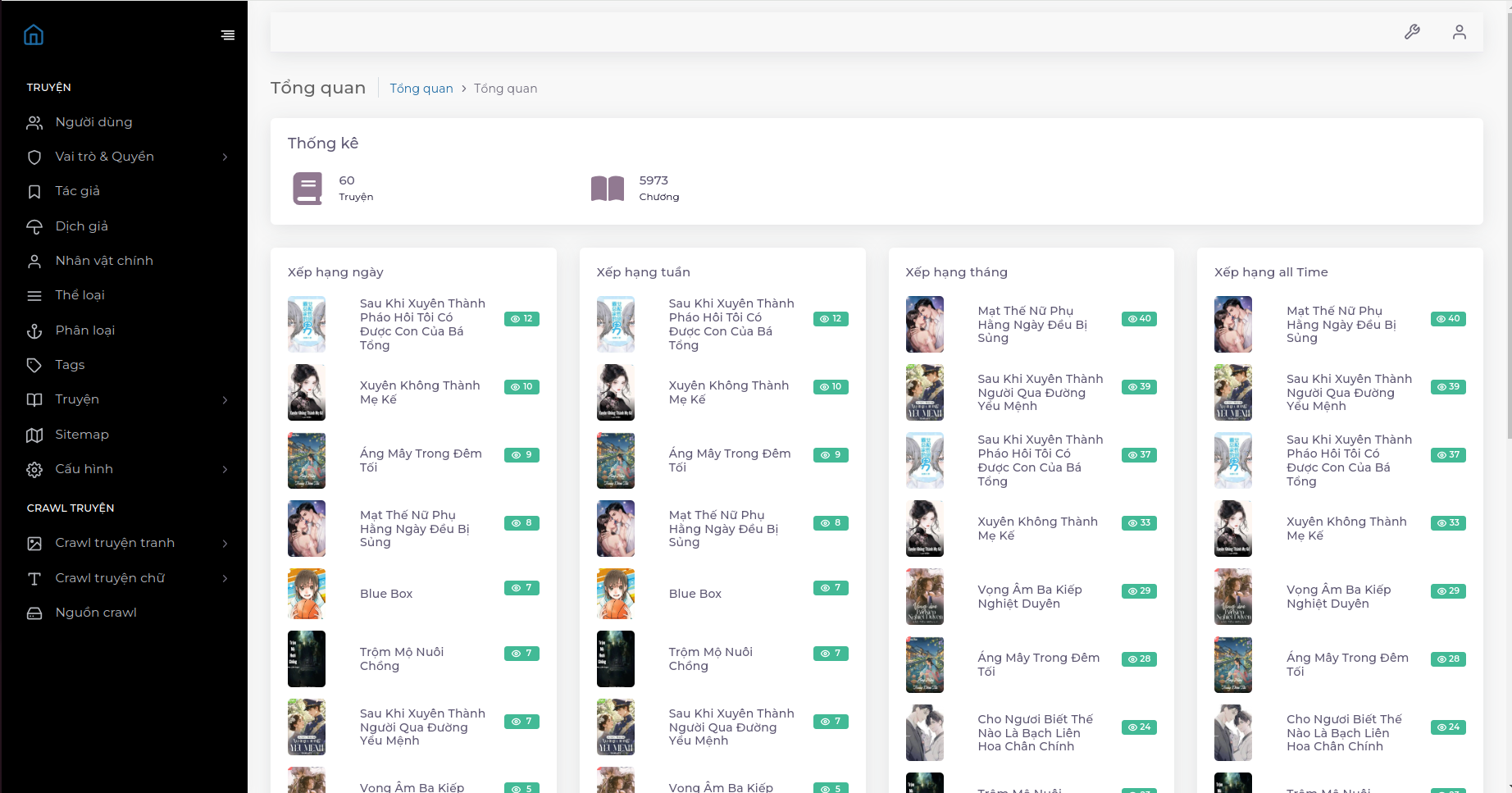
Task: Open the home logo icon in sidebar
Action: [x=34, y=34]
